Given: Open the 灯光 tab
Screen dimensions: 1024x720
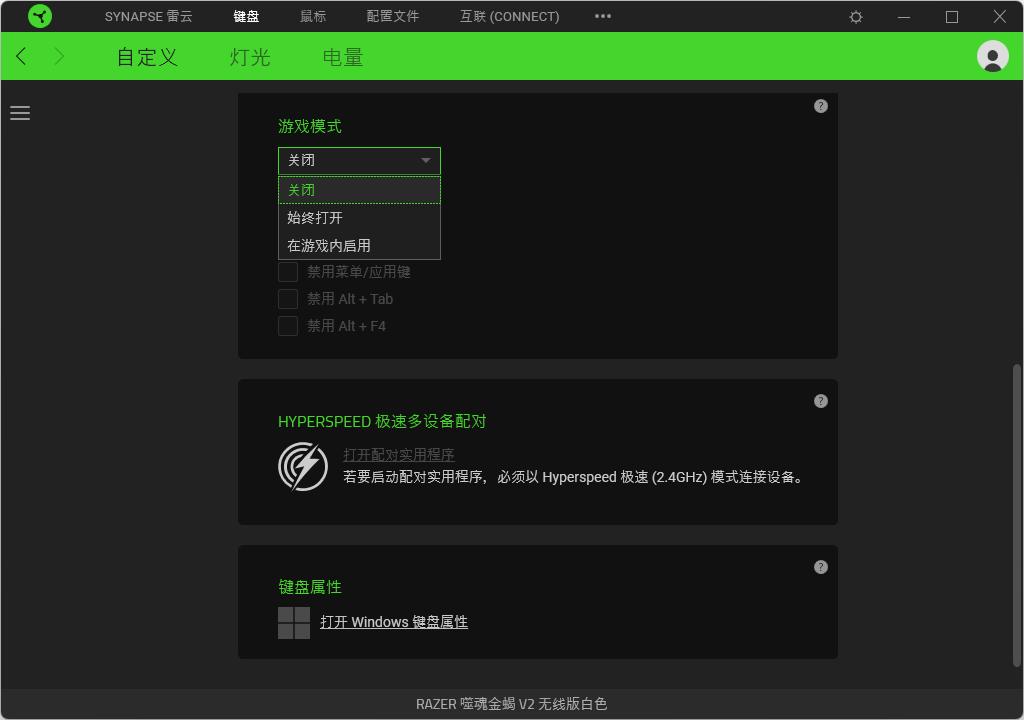Looking at the screenshot, I should click(248, 57).
